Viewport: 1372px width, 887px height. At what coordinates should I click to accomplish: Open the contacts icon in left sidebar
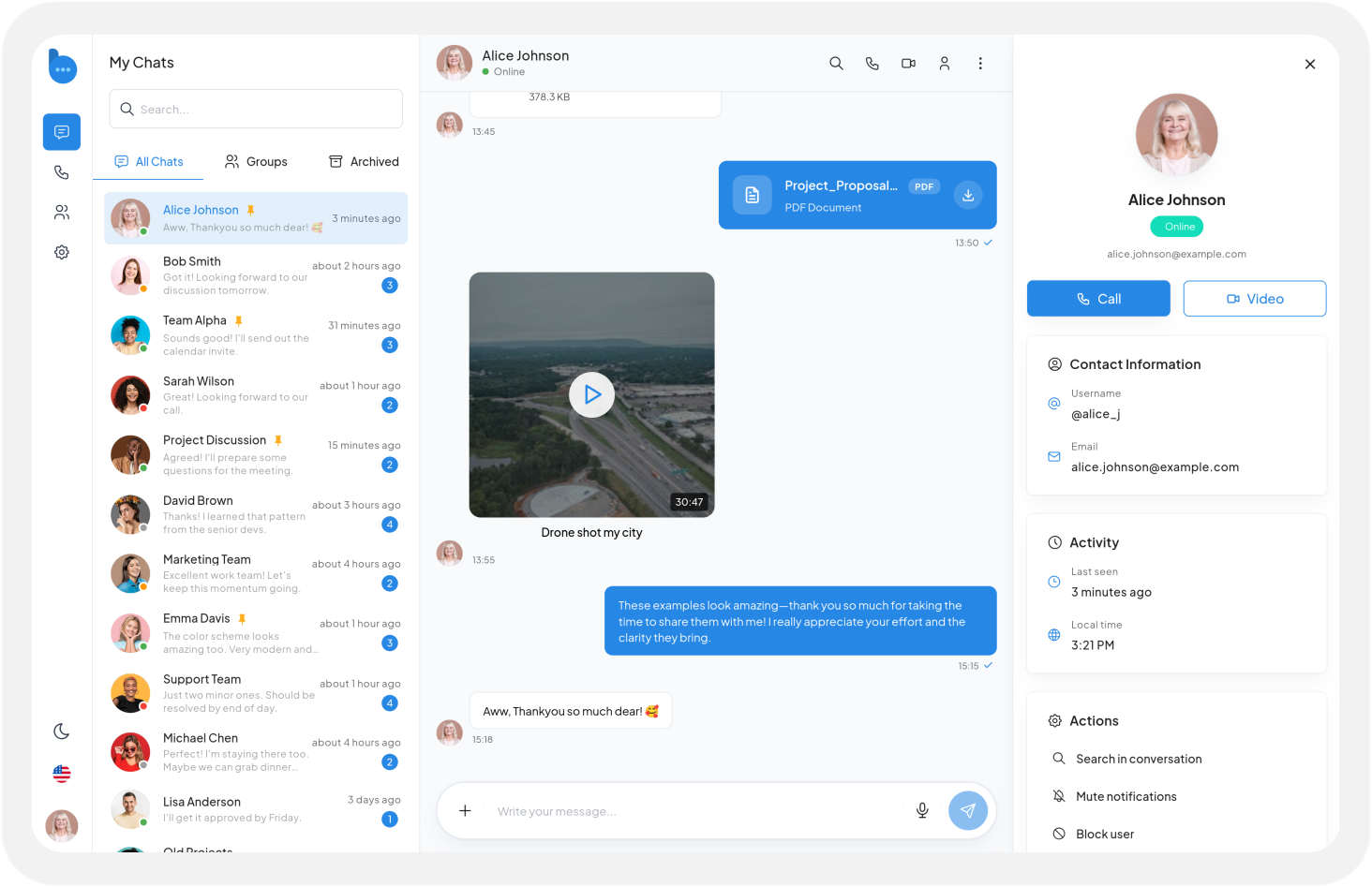click(62, 213)
